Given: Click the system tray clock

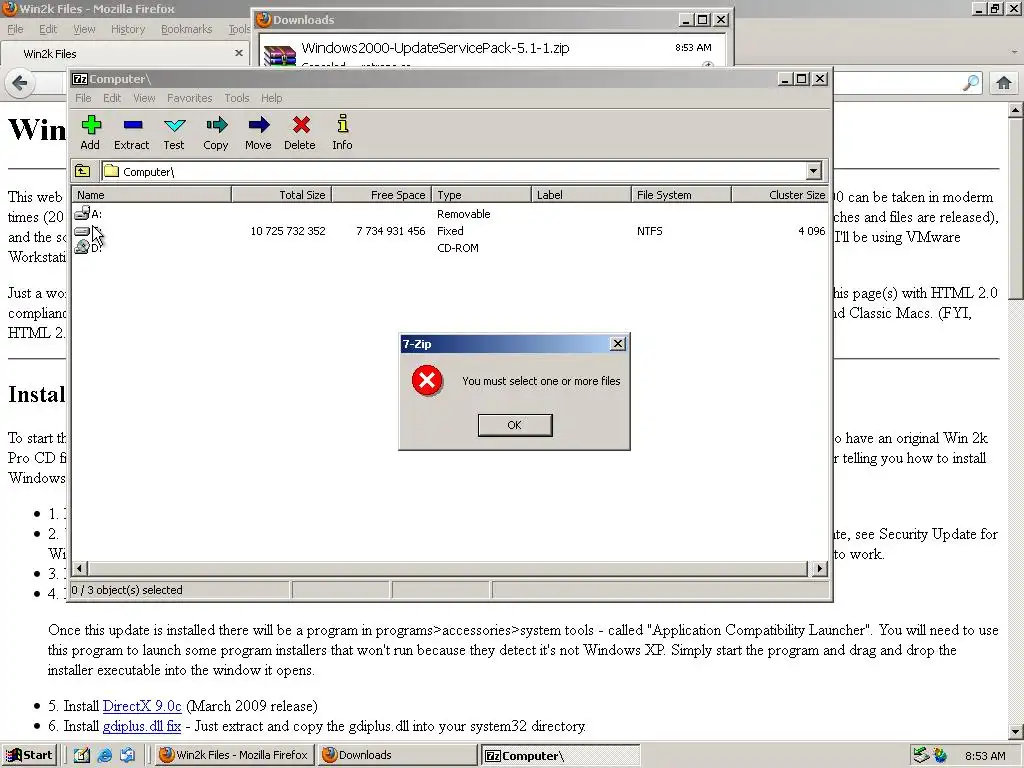Looking at the screenshot, I should tap(985, 756).
